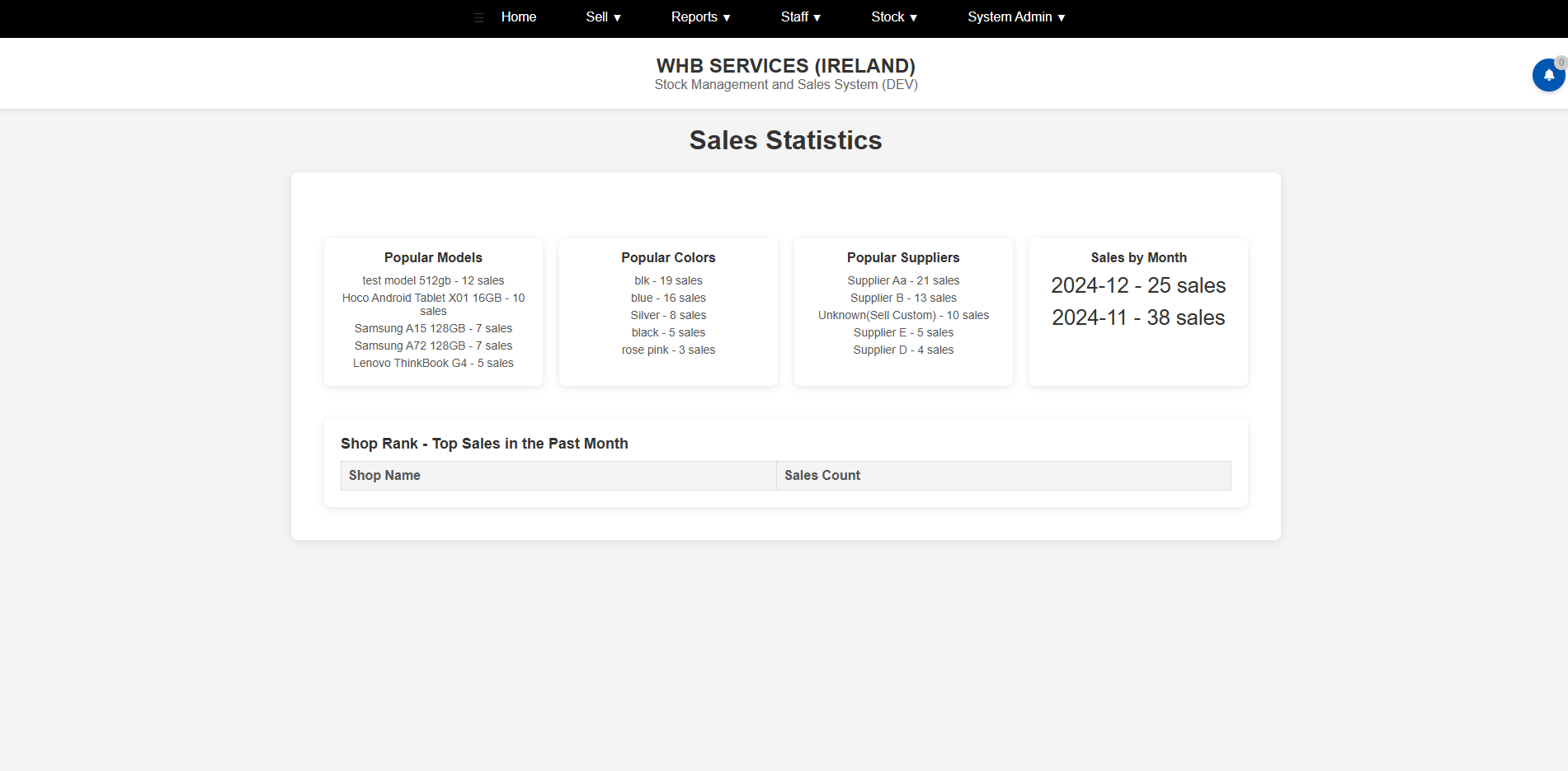Select the Sales by Month card heading
The width and height of the screenshot is (1568, 771).
click(x=1138, y=258)
